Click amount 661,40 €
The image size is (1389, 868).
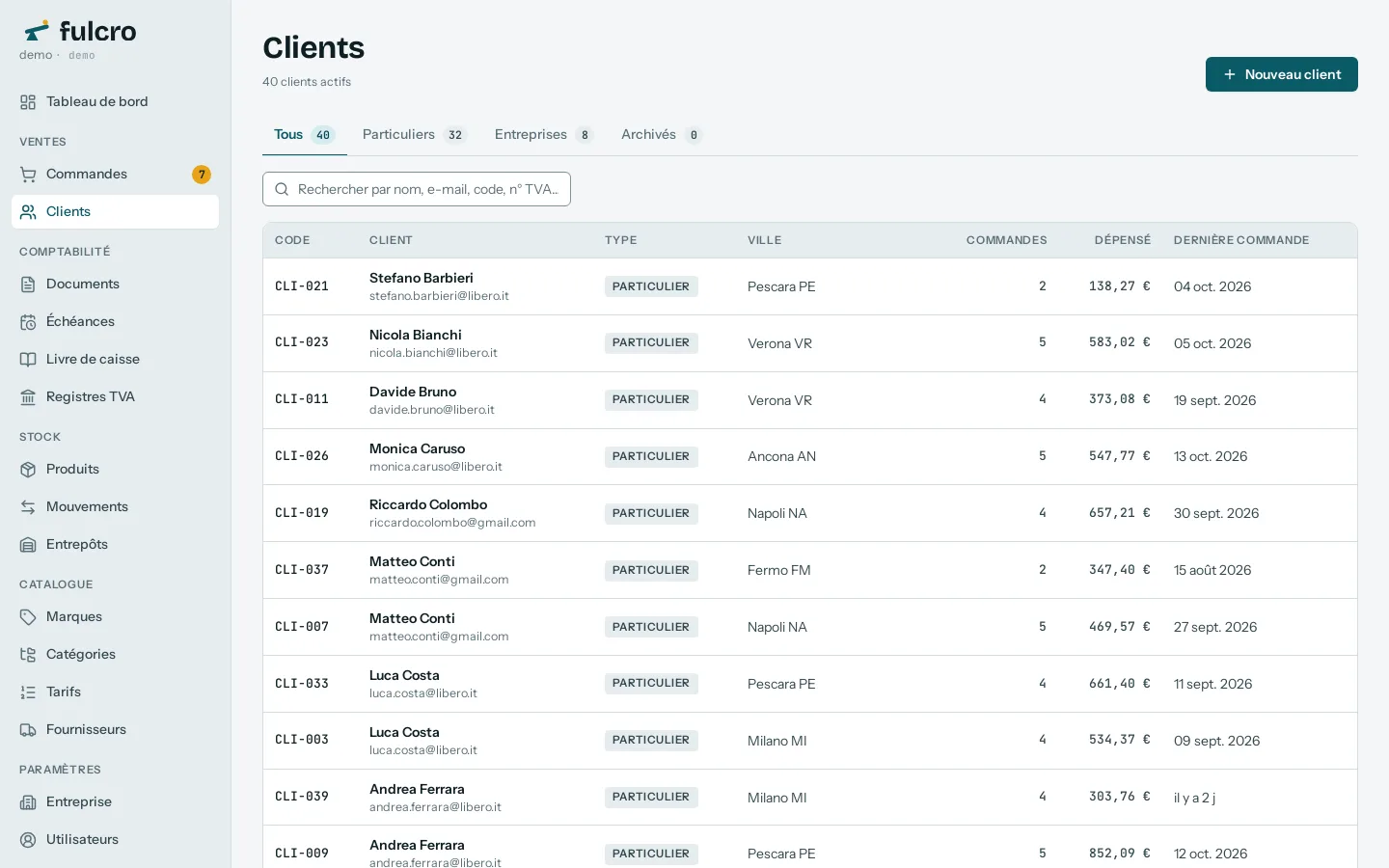[1120, 683]
